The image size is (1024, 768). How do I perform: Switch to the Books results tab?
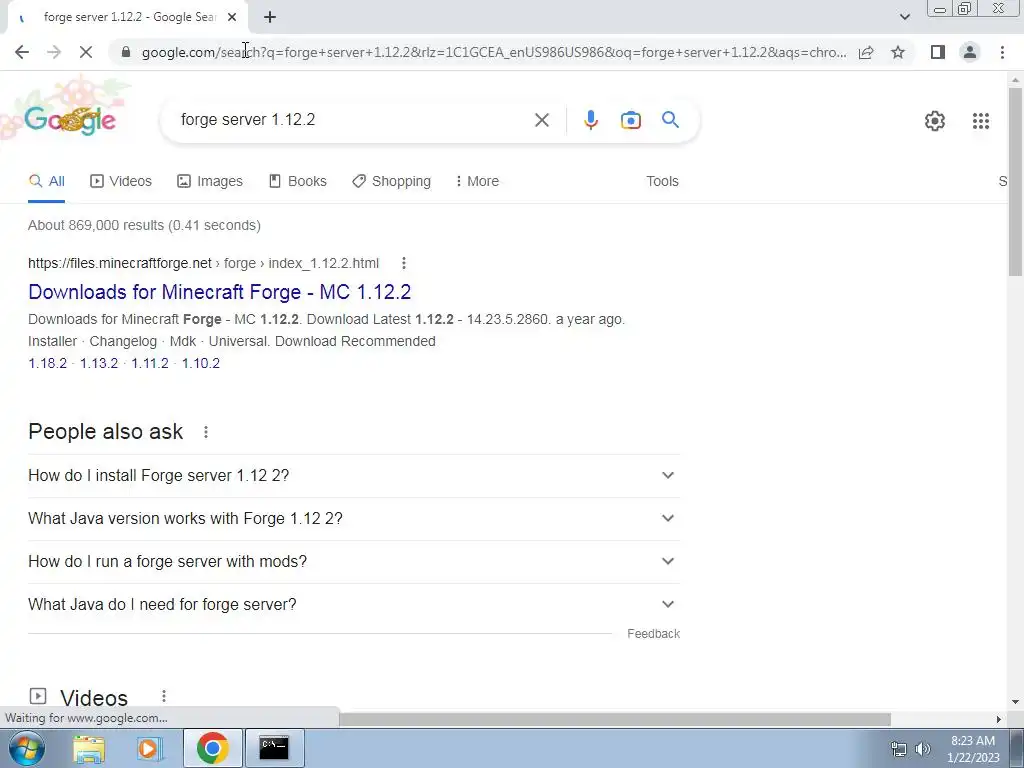[298, 182]
